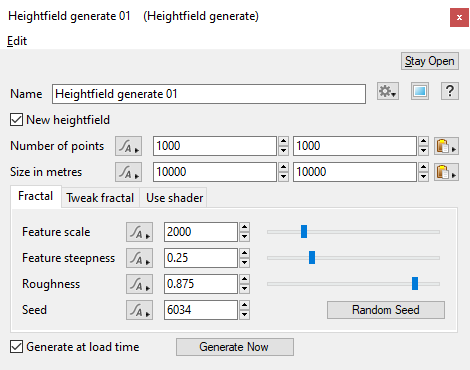Increase first Number of points value with up arrow
Screen dimensions: 470x370
pos(283,141)
